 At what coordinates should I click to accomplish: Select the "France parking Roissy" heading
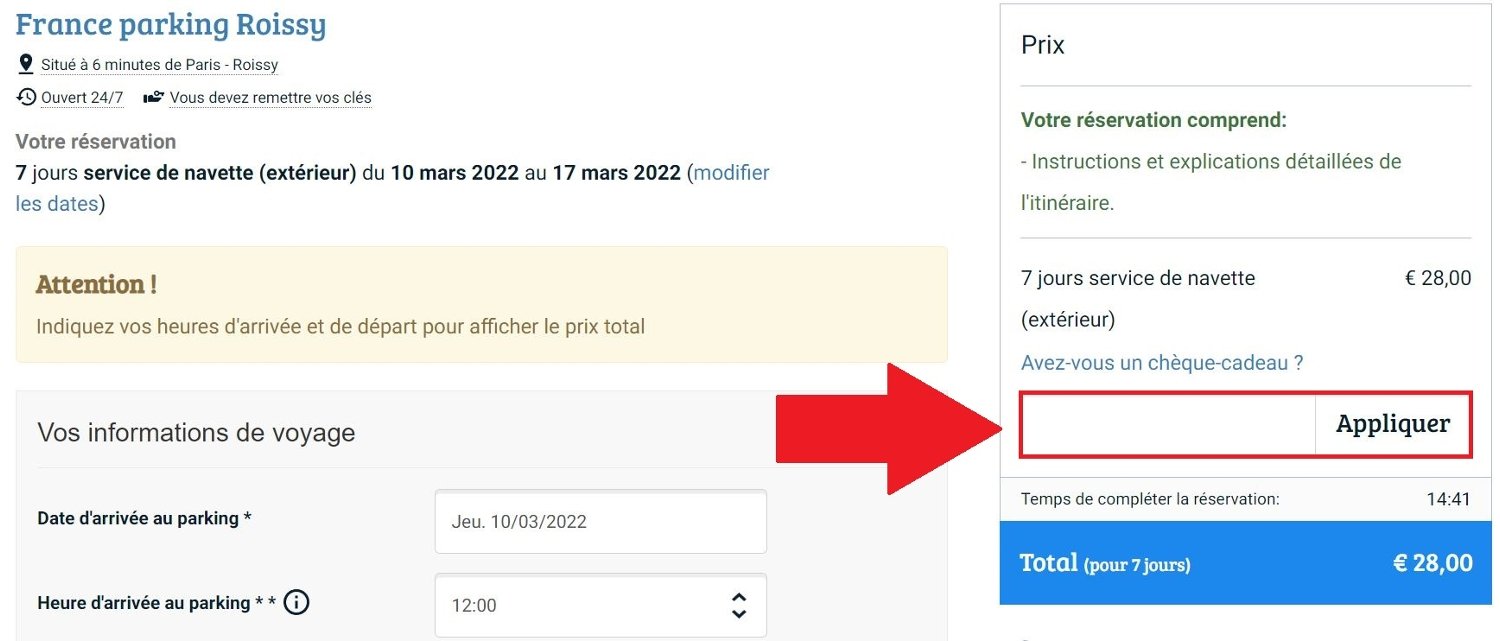coord(170,24)
